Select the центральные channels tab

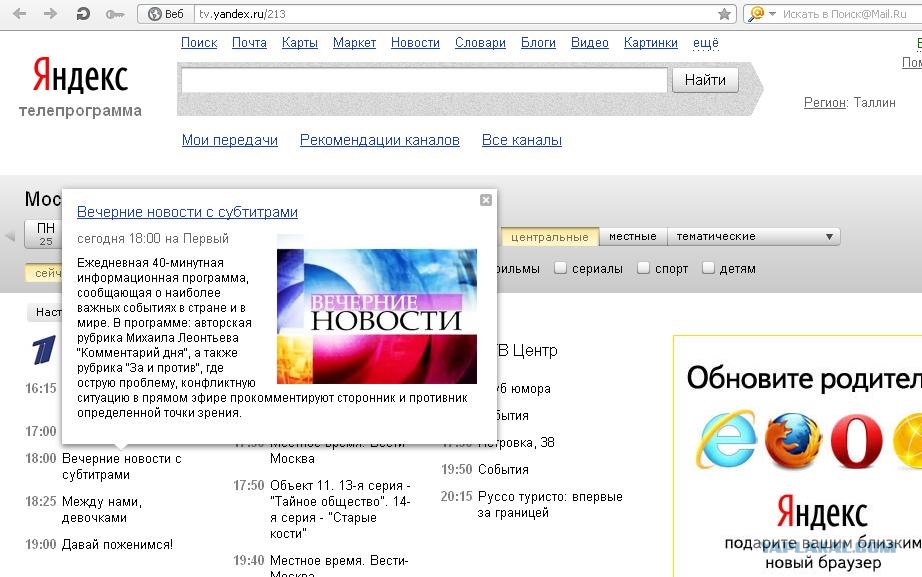click(x=549, y=237)
